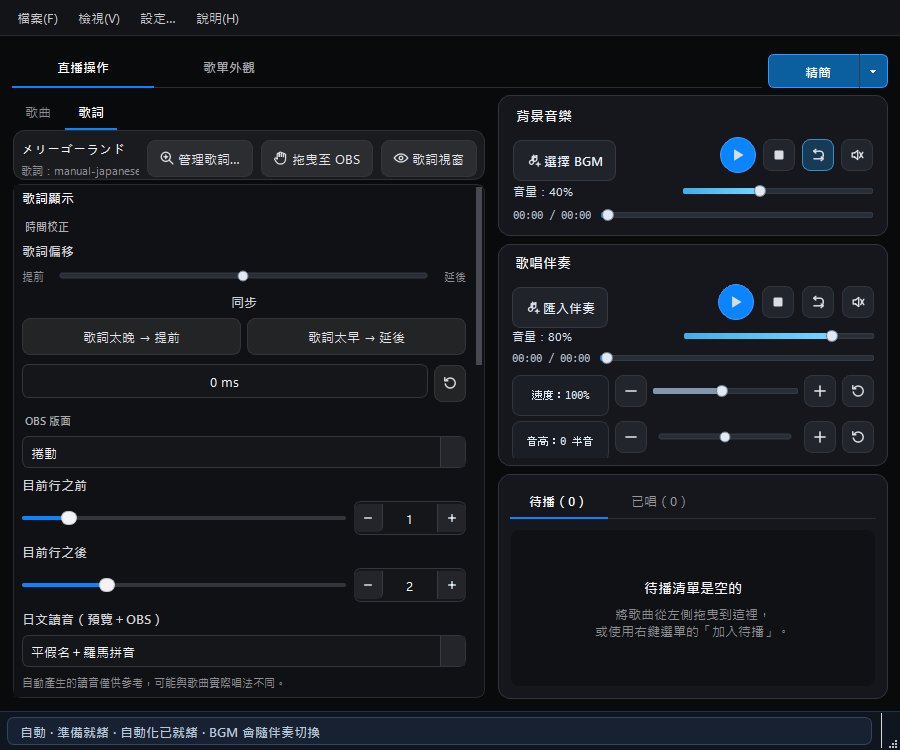This screenshot has height=750, width=900.
Task: Adjust the BGM 音量 40% slider
Action: pos(778,191)
